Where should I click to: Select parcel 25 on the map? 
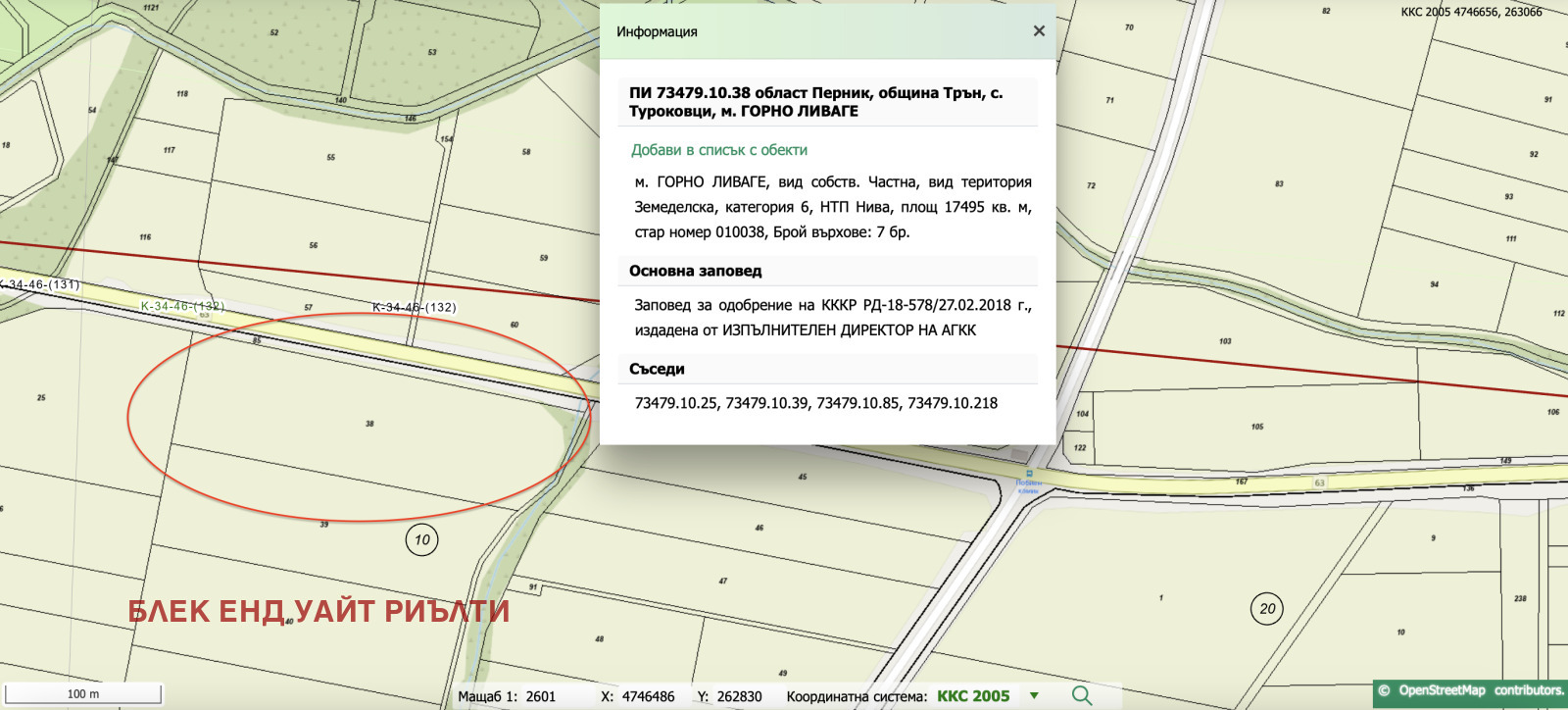click(41, 398)
